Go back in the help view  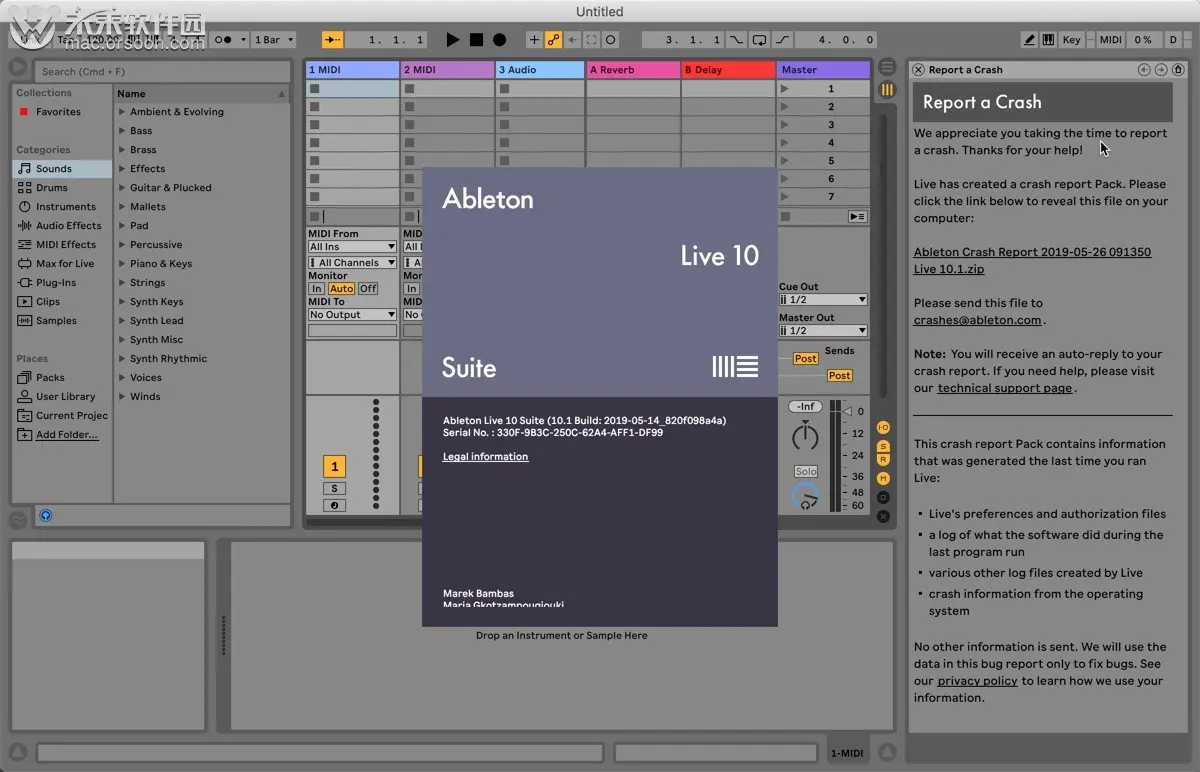[1144, 70]
